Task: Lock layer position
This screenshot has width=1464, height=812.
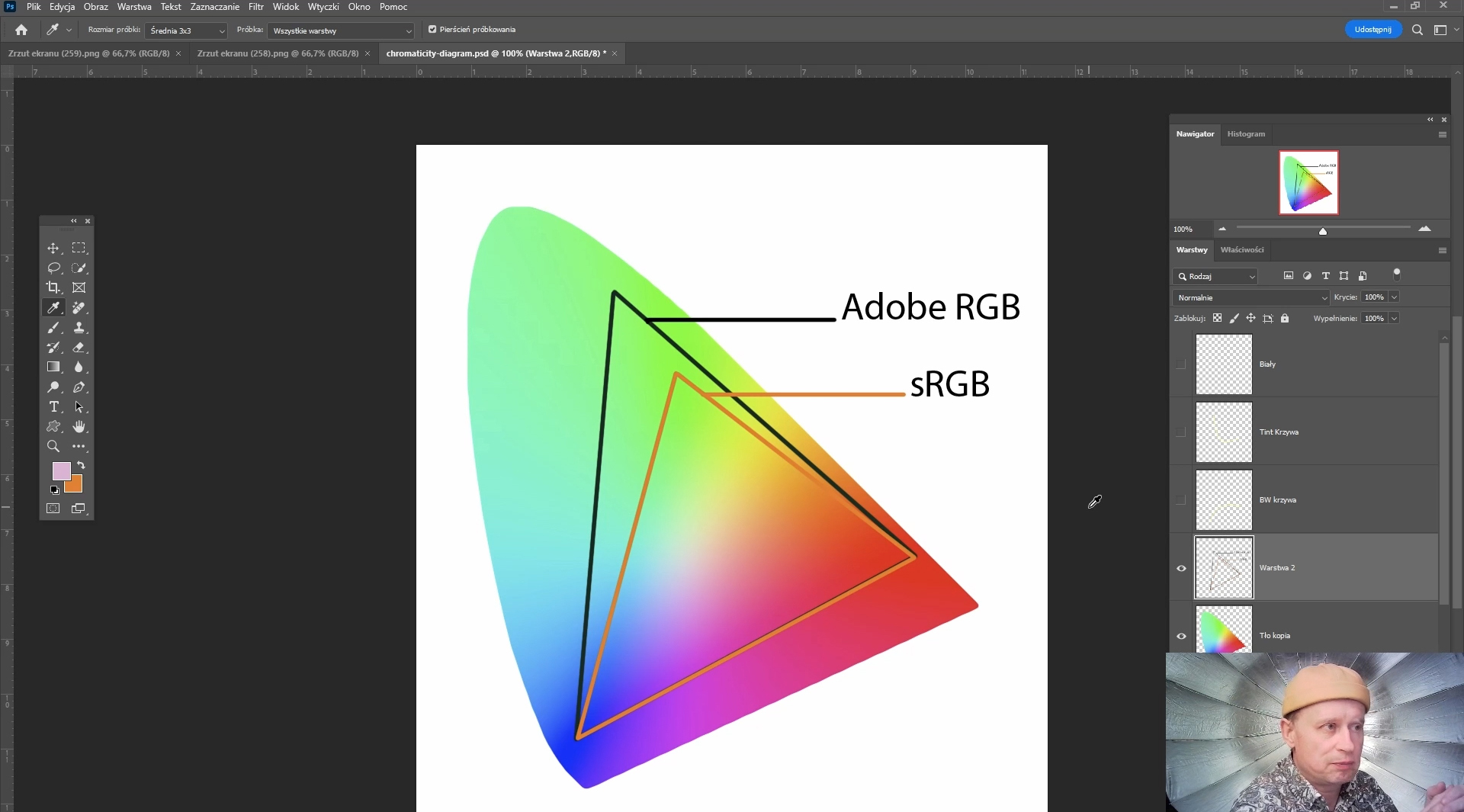Action: coord(1250,319)
